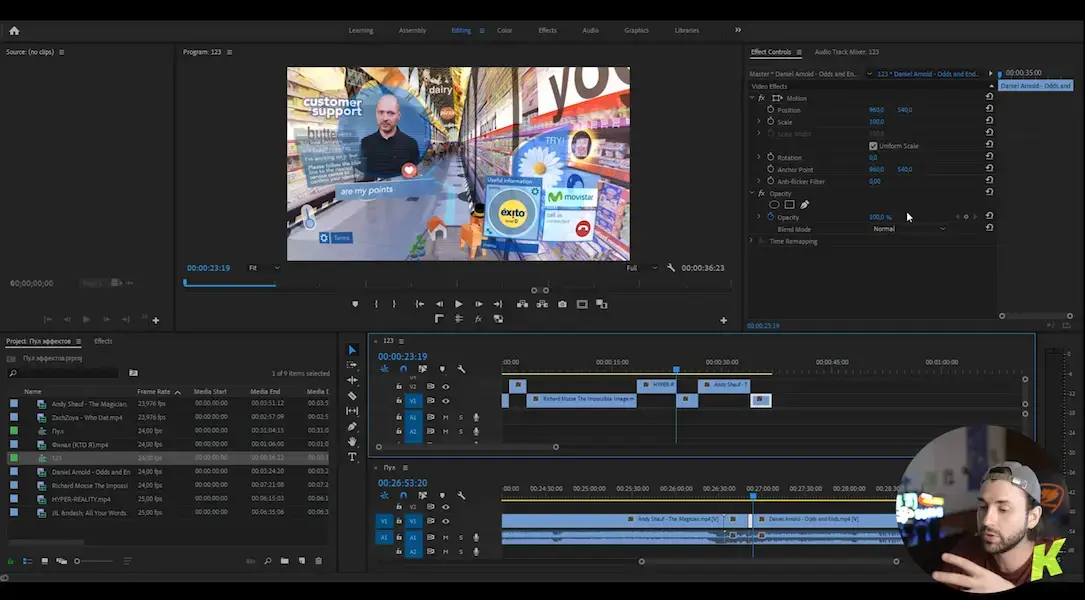Reset the Position parameter
The height and width of the screenshot is (600, 1085).
coord(990,109)
